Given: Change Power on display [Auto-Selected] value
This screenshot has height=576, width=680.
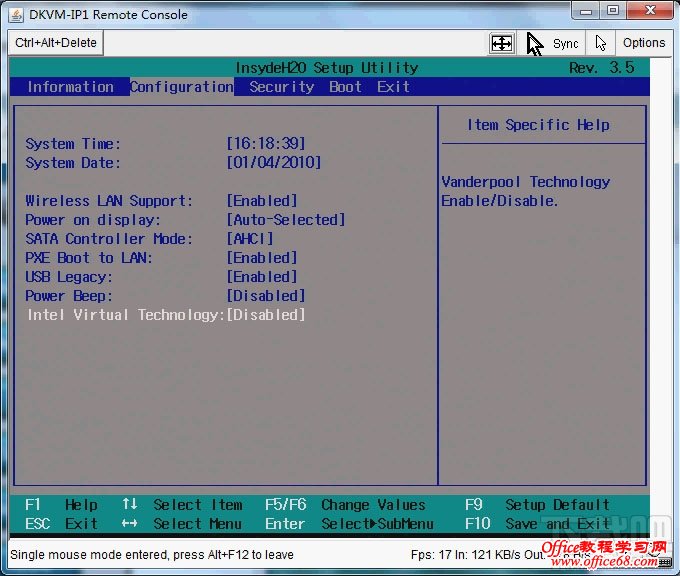Looking at the screenshot, I should (286, 220).
